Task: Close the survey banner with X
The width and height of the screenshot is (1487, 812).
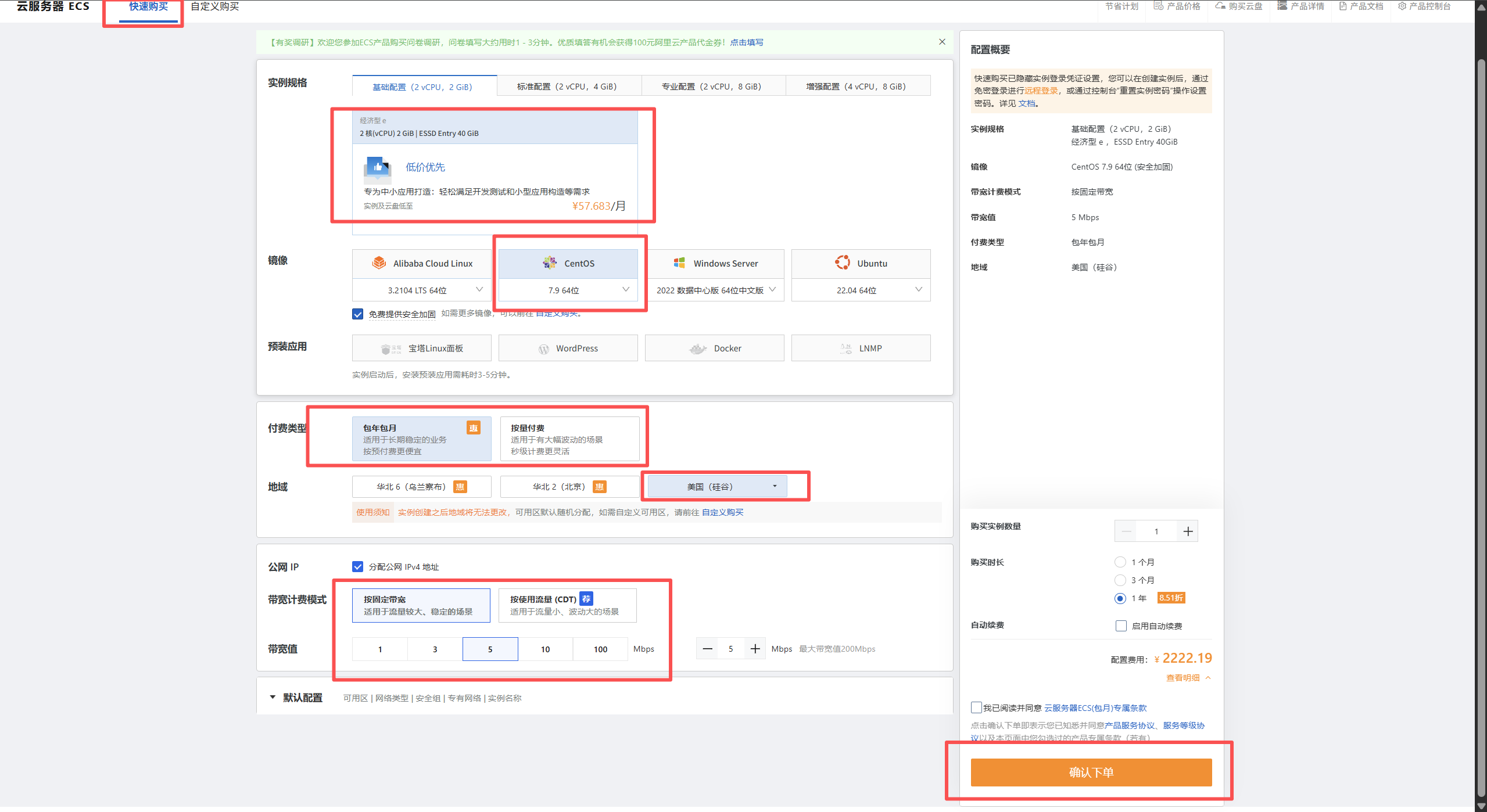Action: (942, 42)
